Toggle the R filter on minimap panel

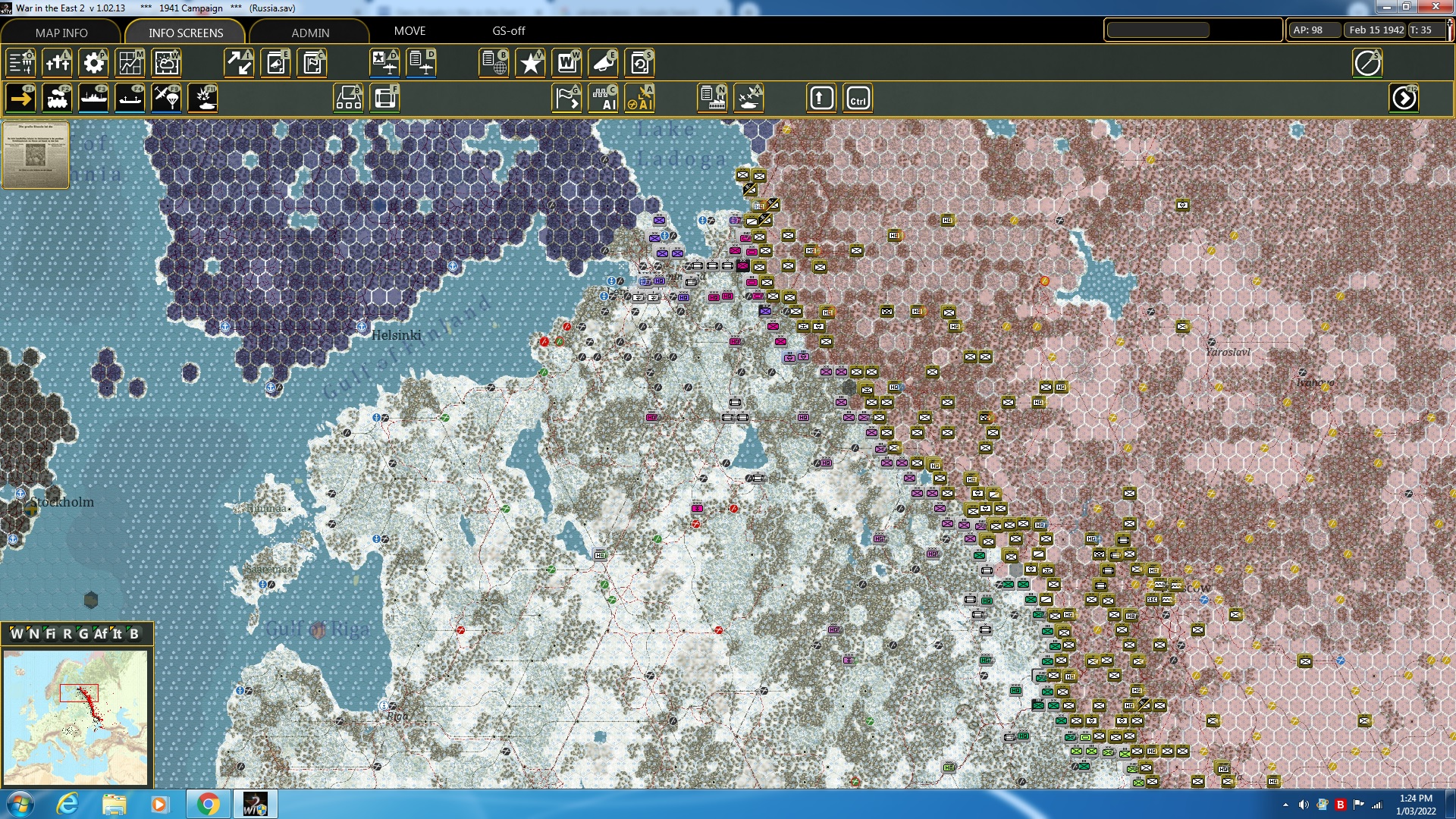click(67, 634)
